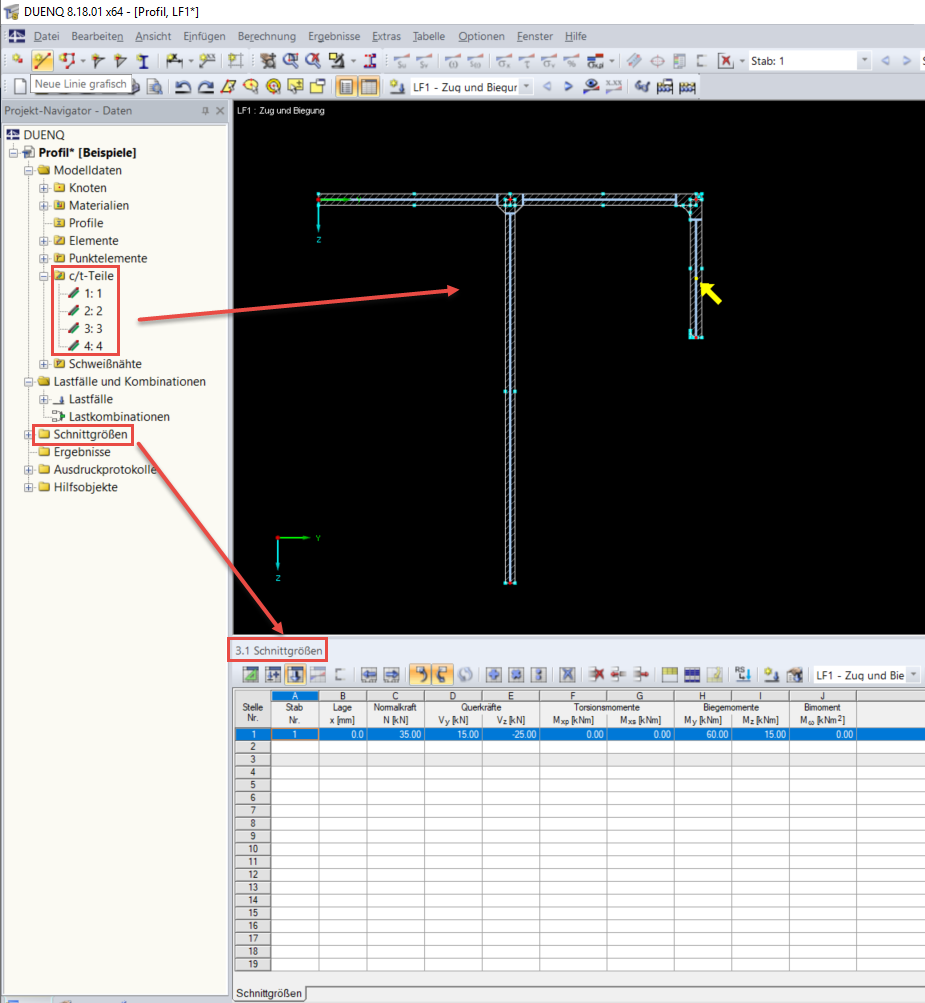Open the zoom window magnifier tool
Image resolution: width=925 pixels, height=1003 pixels.
pos(290,61)
